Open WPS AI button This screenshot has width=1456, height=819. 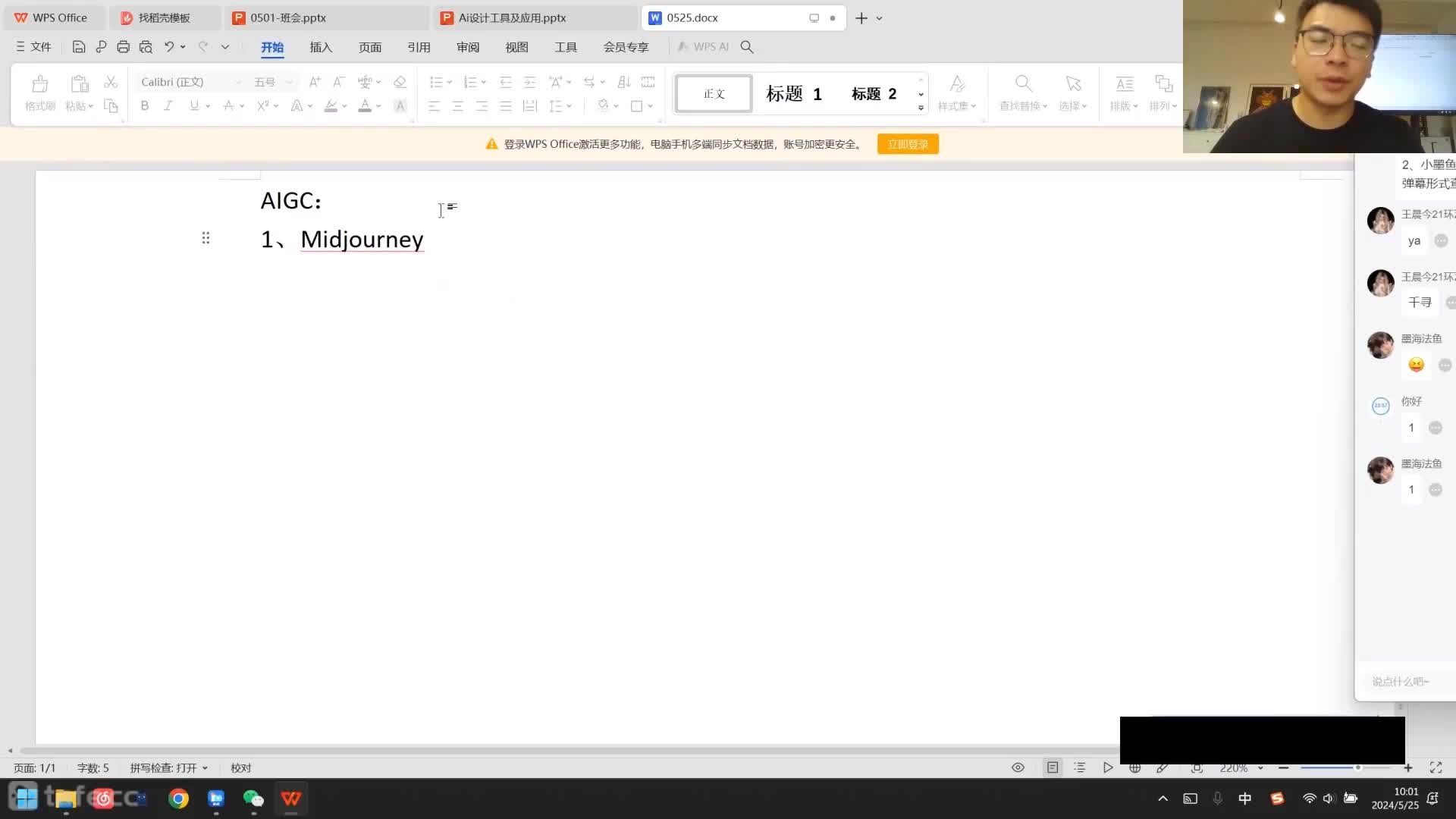click(703, 47)
